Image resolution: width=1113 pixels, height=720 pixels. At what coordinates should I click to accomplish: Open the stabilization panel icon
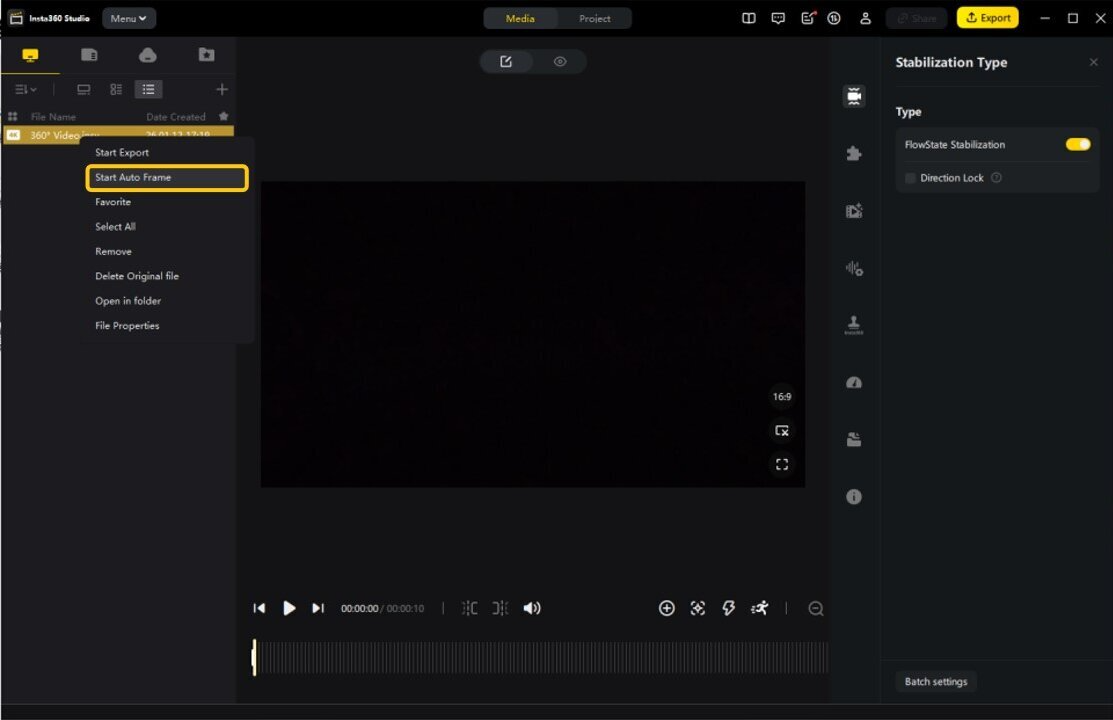click(x=854, y=96)
